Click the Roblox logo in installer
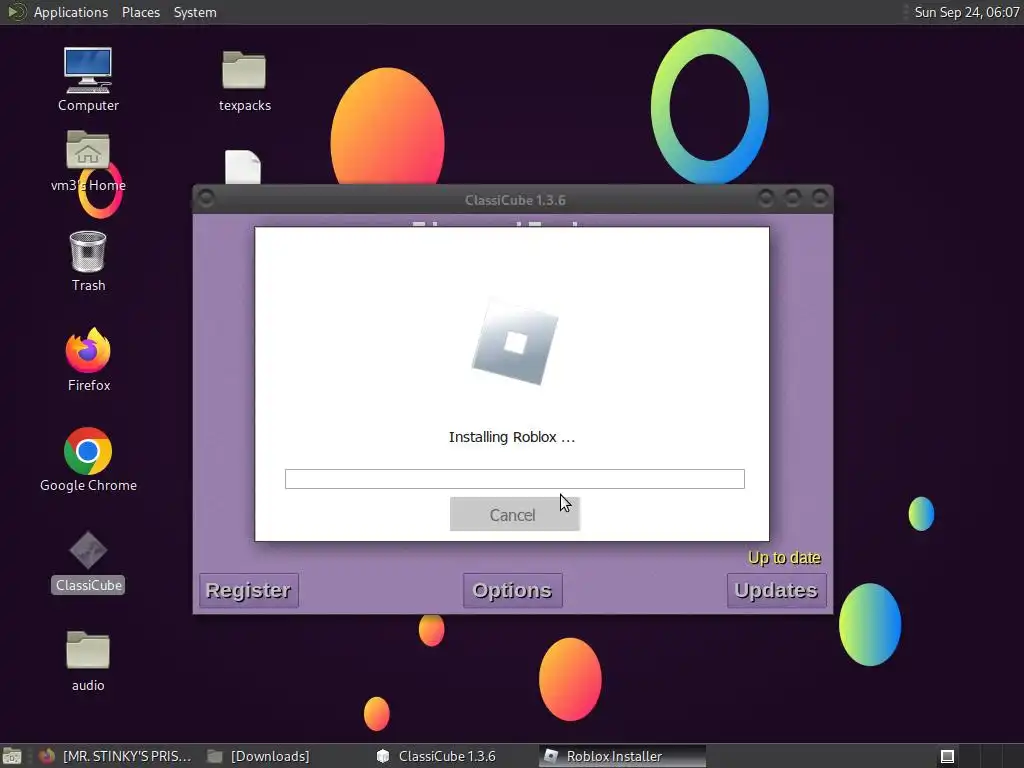1024x768 pixels. [515, 342]
